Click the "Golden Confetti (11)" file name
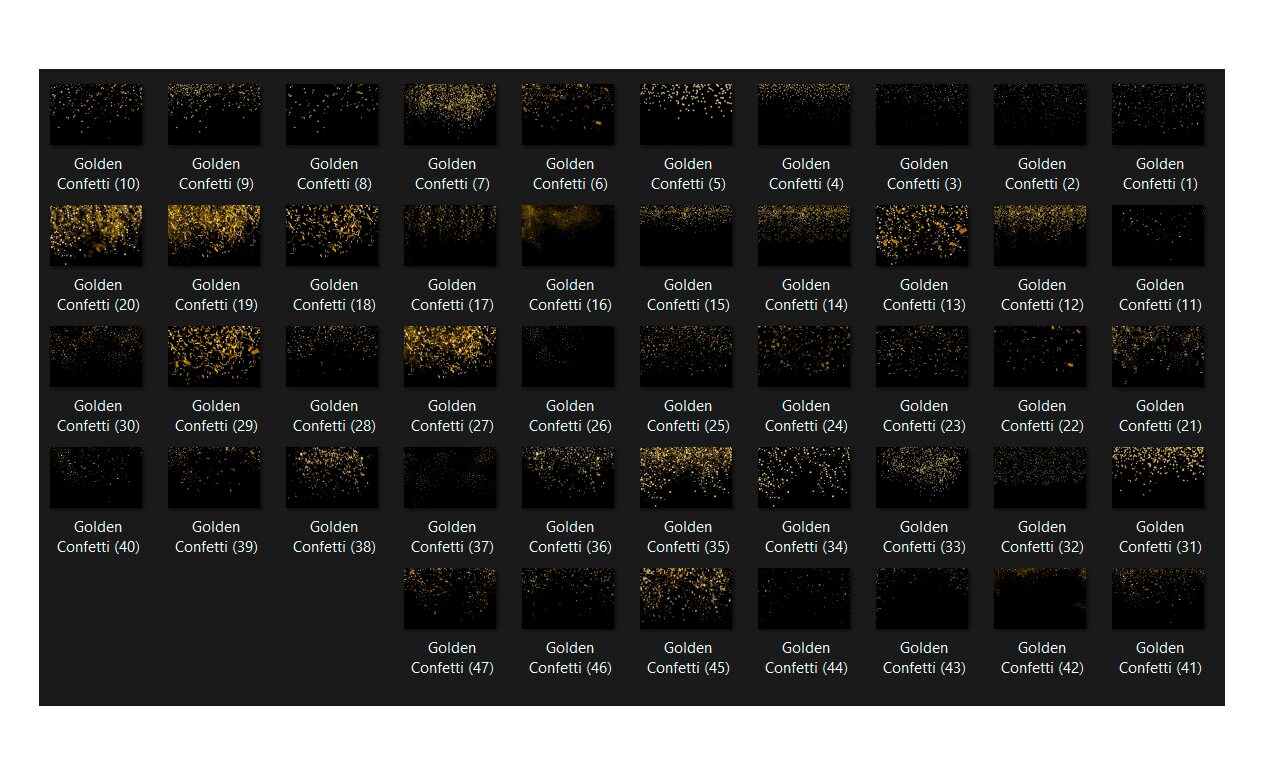The height and width of the screenshot is (766, 1264). [x=1160, y=295]
